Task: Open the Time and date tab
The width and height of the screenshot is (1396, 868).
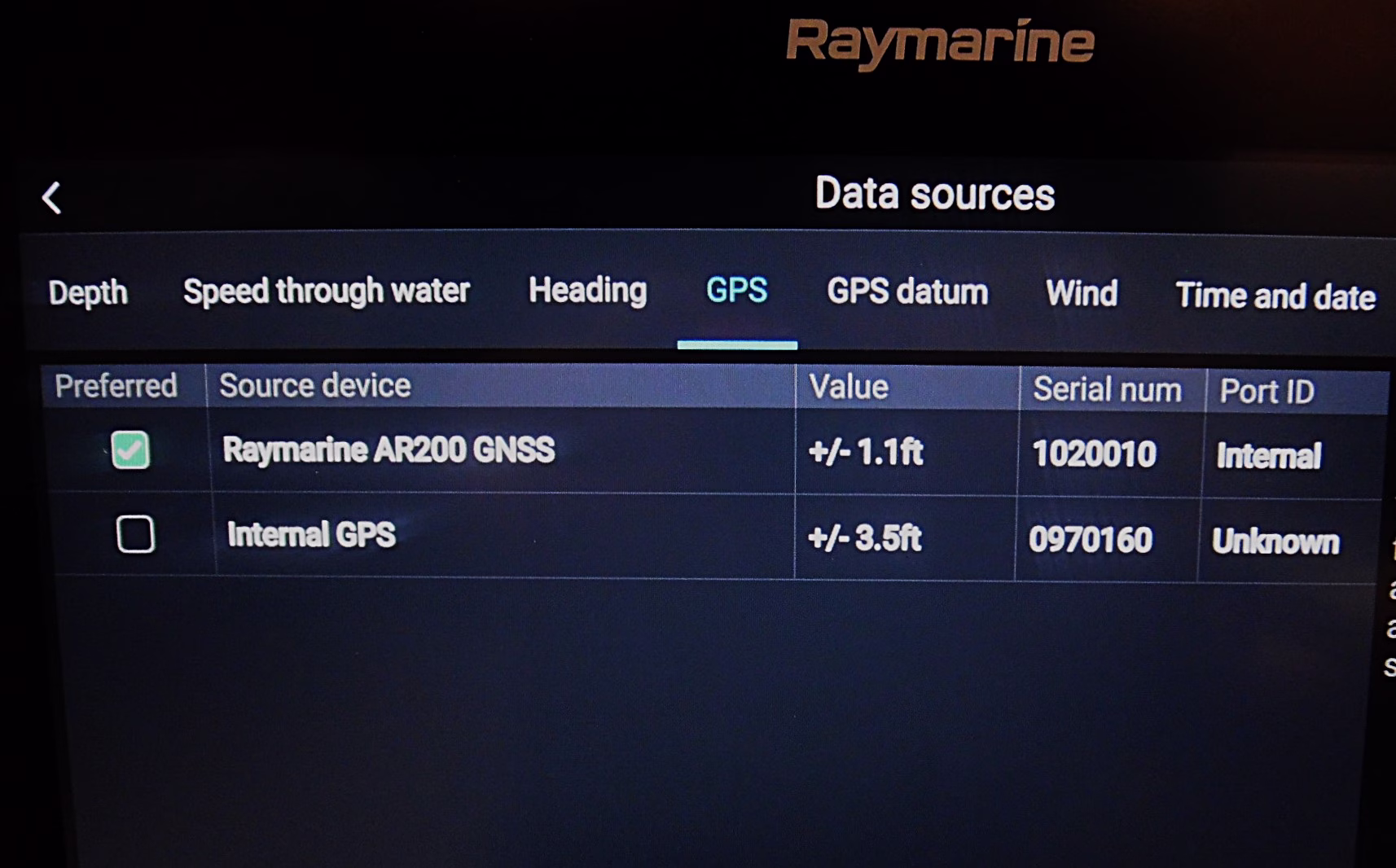Action: click(x=1275, y=296)
